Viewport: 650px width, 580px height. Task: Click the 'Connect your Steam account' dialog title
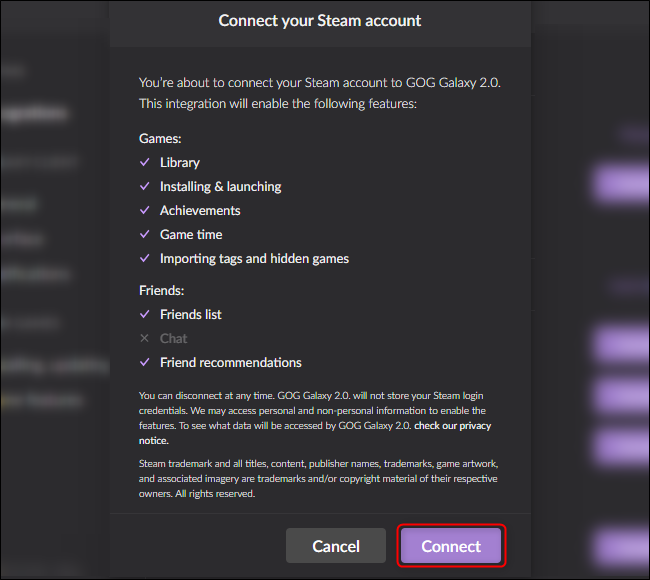pos(320,20)
